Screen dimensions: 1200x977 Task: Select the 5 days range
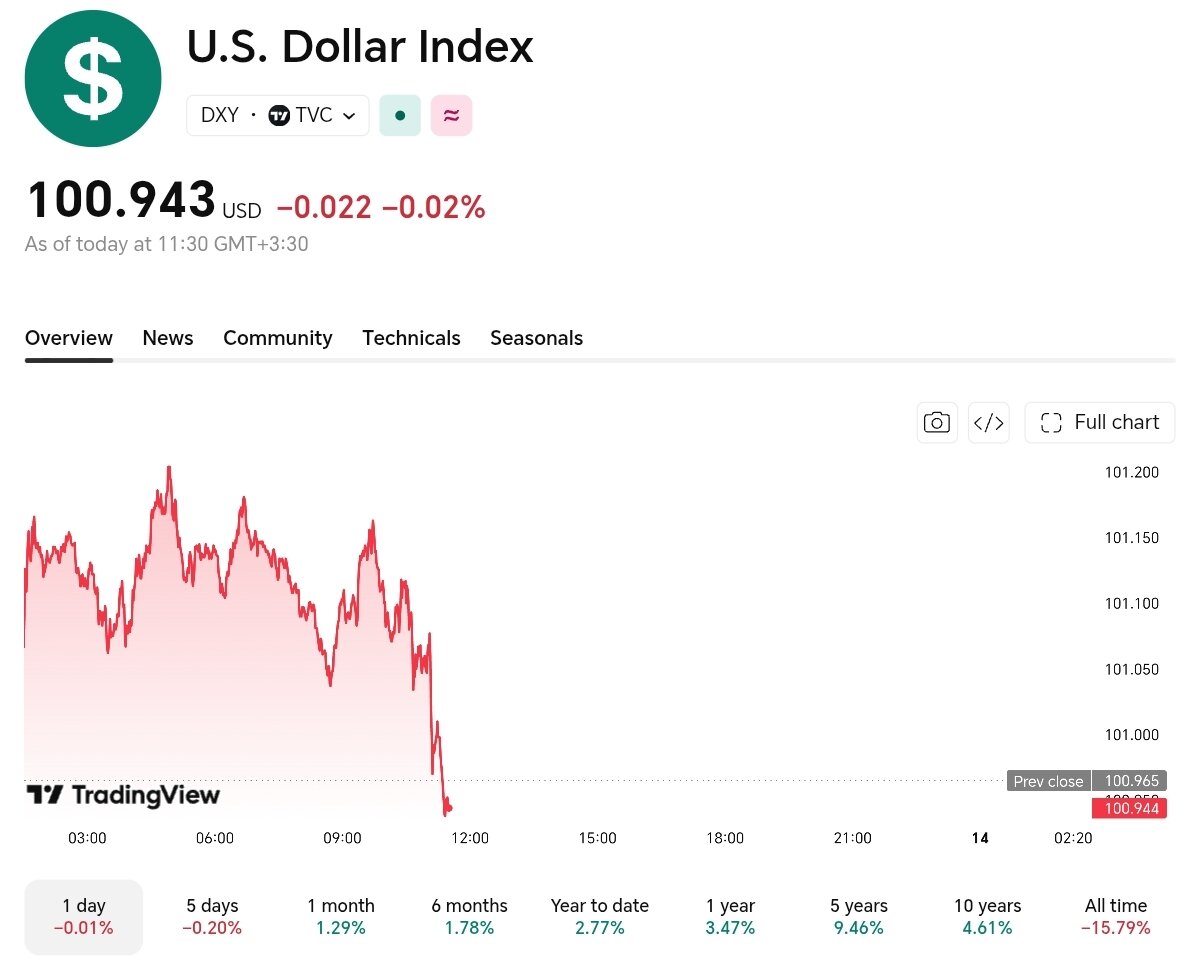pos(212,917)
